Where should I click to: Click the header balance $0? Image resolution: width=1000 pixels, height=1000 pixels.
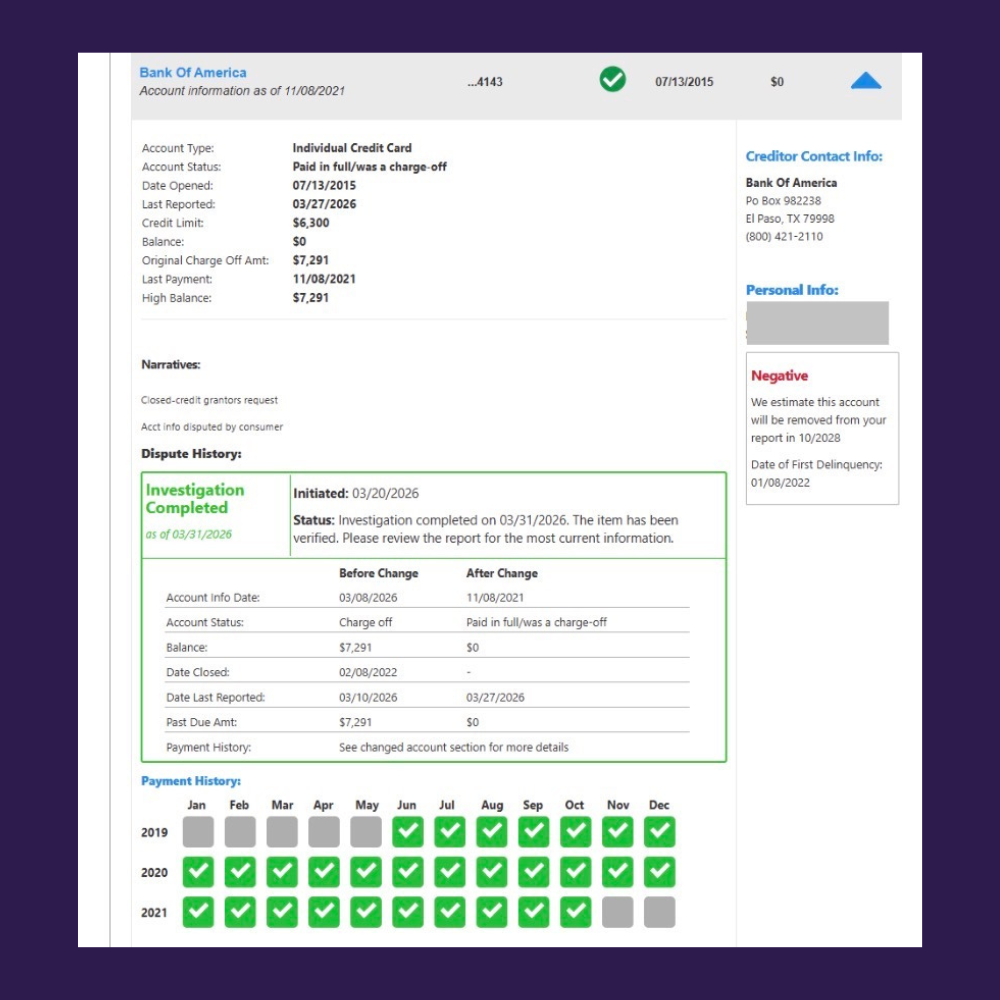[777, 82]
